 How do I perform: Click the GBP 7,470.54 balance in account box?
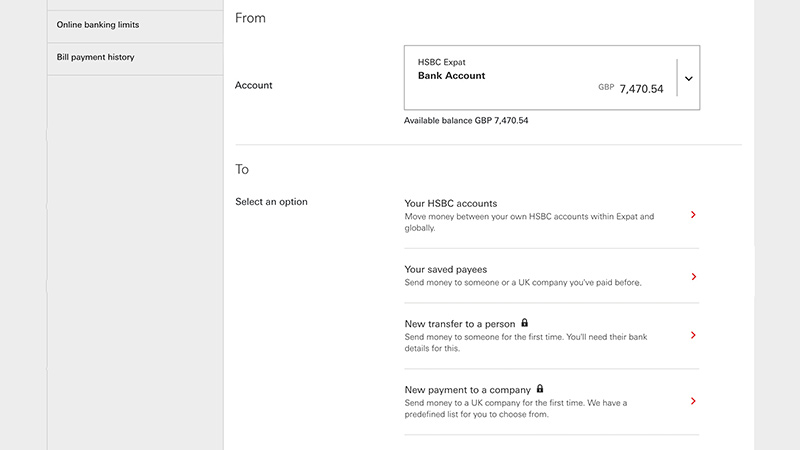click(x=631, y=89)
